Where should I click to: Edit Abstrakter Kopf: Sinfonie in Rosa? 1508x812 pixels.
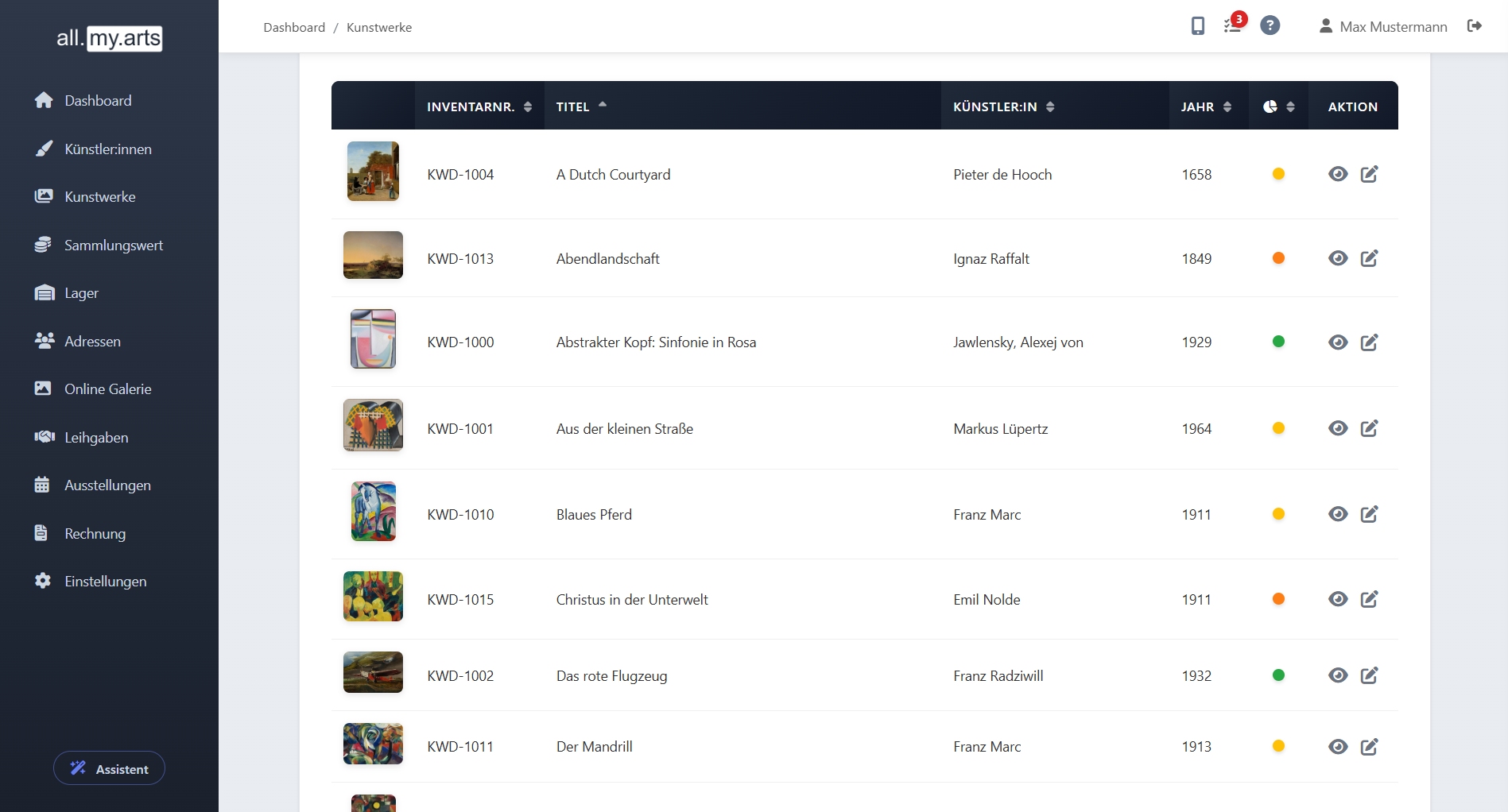pos(1369,342)
